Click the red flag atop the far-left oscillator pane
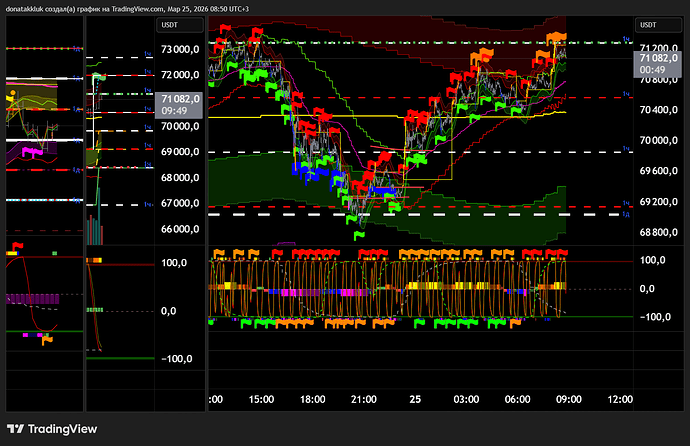This screenshot has width=690, height=446. [17, 245]
